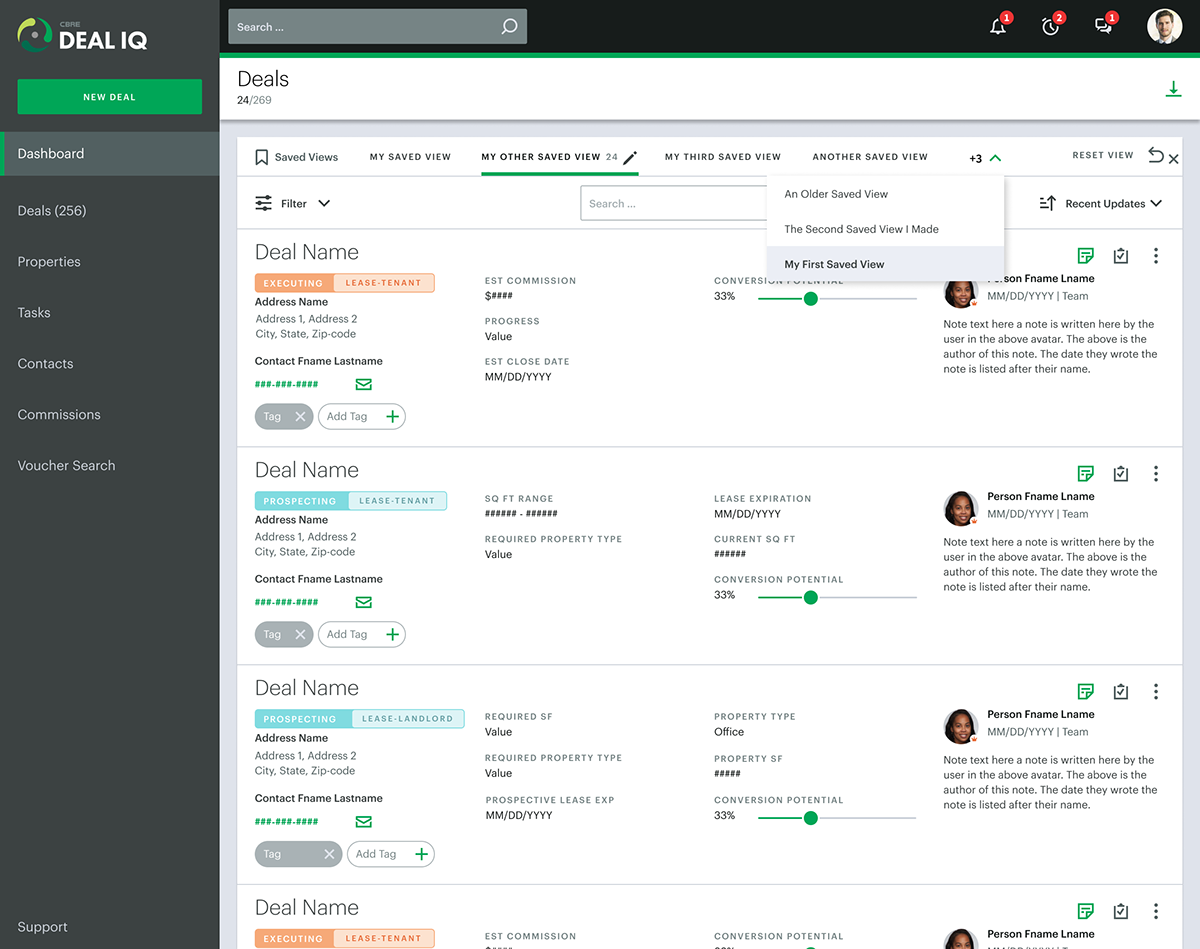Open Commissions in the sidebar
Viewport: 1200px width, 949px height.
(x=59, y=415)
